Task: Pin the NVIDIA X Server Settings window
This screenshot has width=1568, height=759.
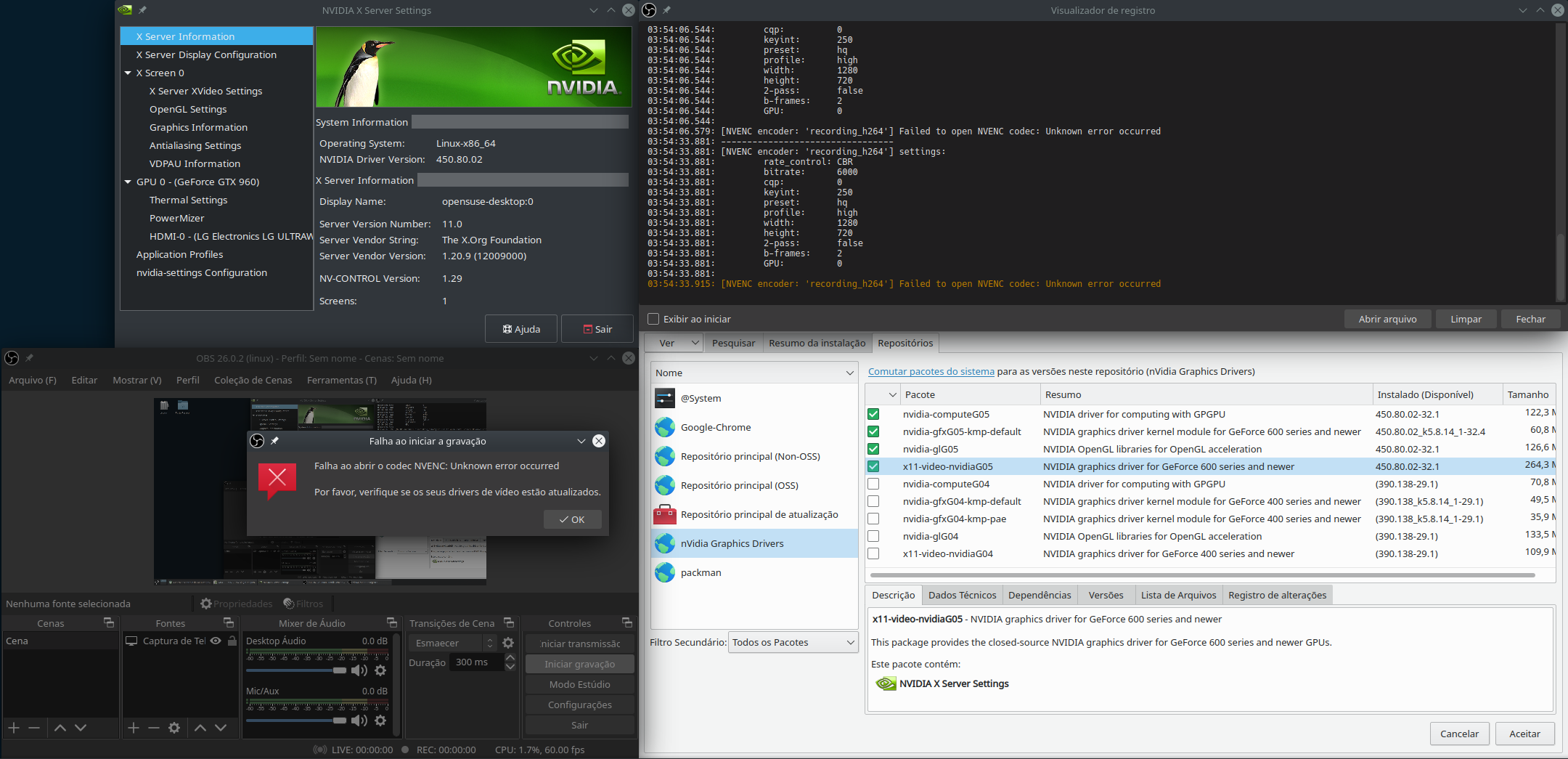Action: [142, 10]
